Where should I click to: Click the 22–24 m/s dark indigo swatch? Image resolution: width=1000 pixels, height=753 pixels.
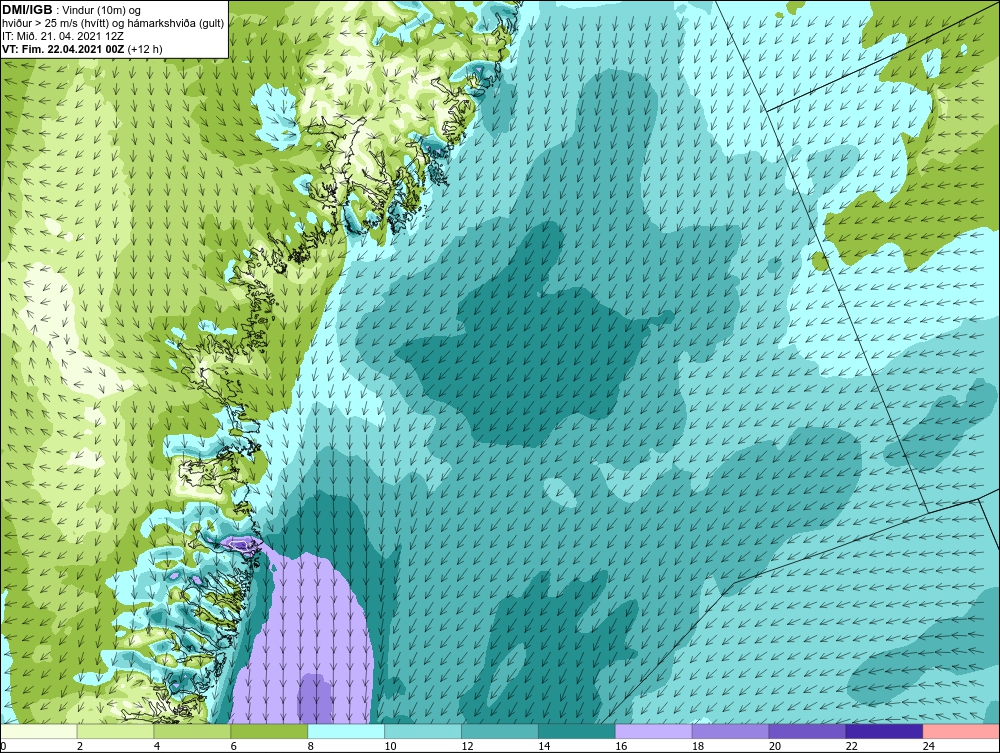point(884,731)
